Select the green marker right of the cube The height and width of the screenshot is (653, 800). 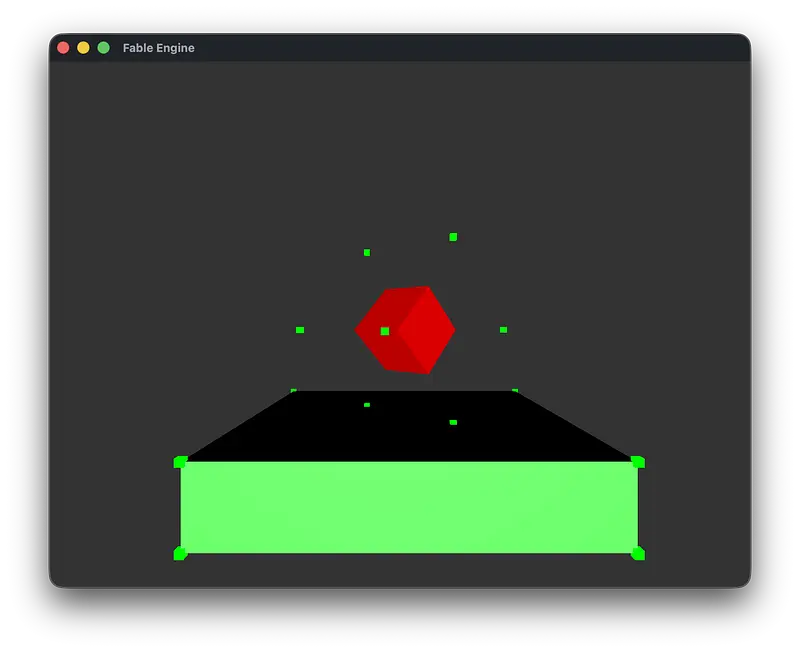click(x=503, y=329)
